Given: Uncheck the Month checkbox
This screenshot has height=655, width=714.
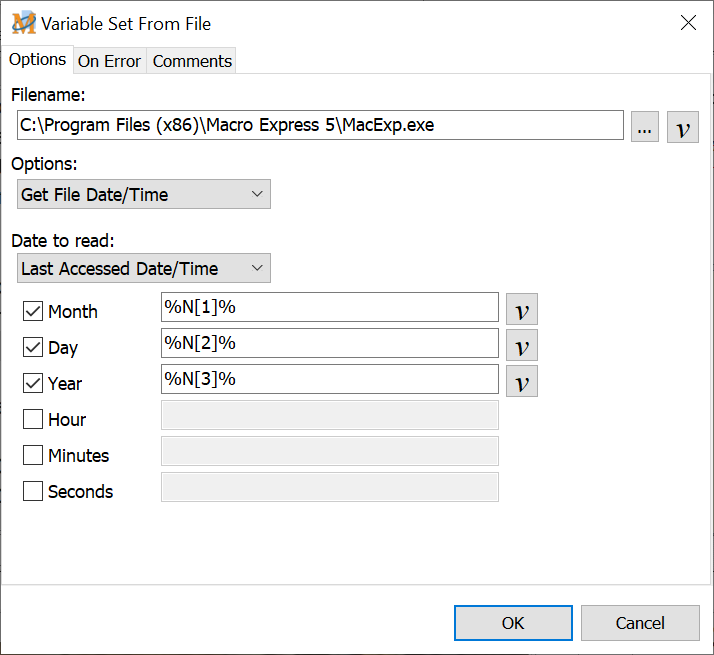Looking at the screenshot, I should 33,311.
